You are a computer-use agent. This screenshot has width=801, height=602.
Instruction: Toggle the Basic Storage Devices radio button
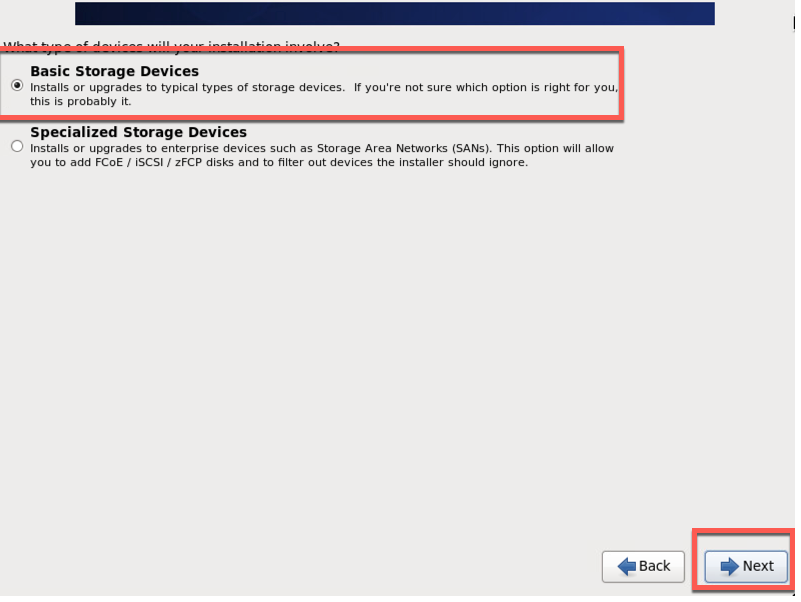16,85
